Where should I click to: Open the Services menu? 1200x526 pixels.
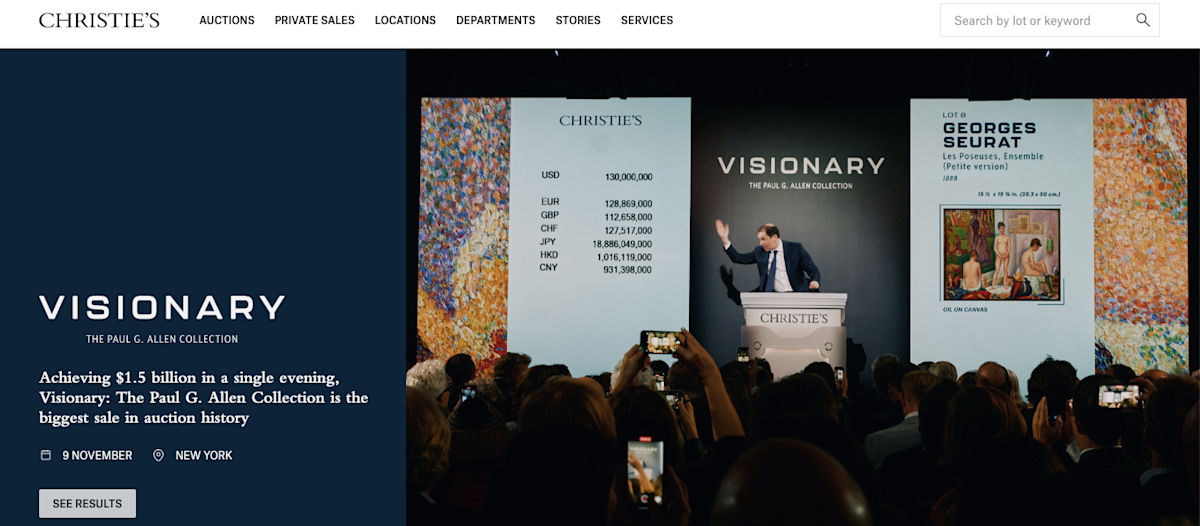tap(647, 20)
